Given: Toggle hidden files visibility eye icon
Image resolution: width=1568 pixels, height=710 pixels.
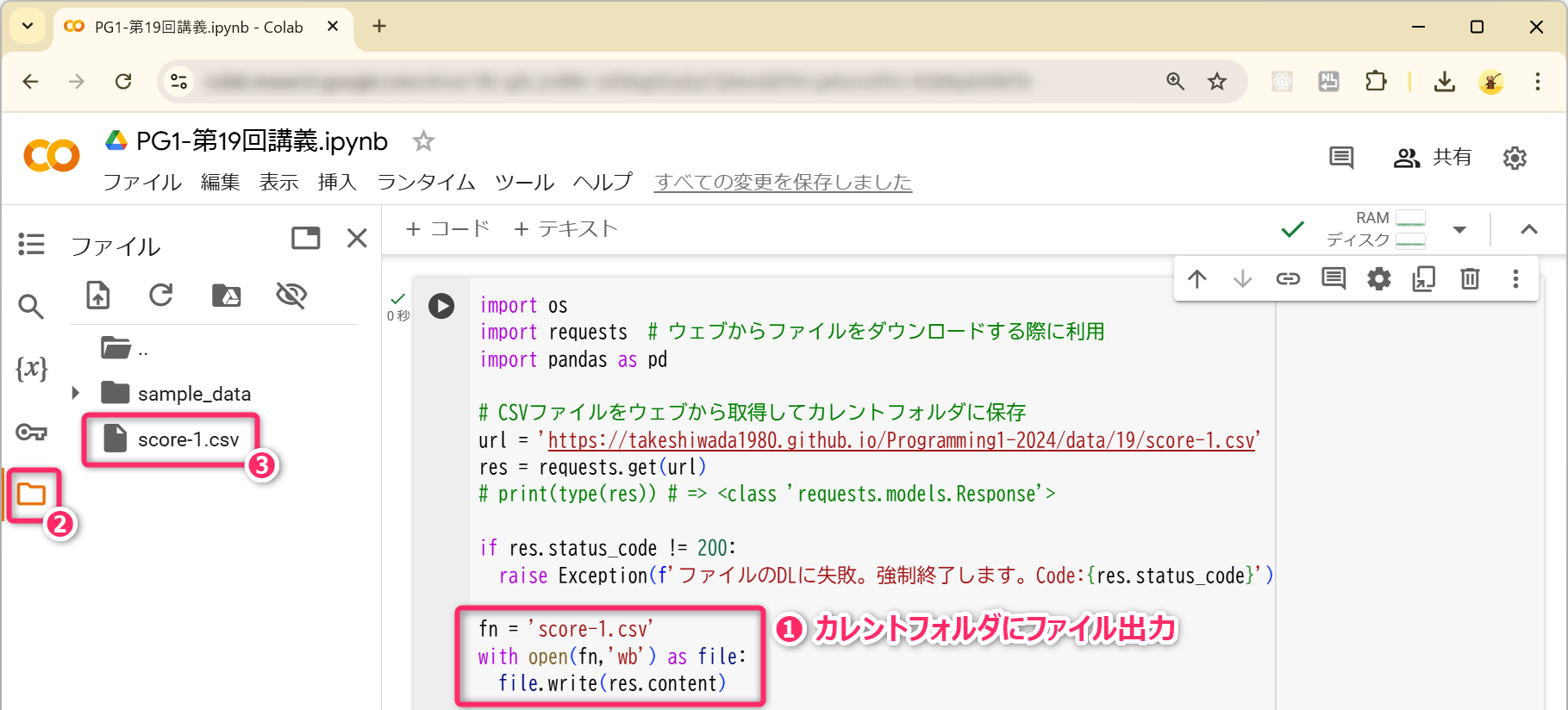Looking at the screenshot, I should coord(291,296).
